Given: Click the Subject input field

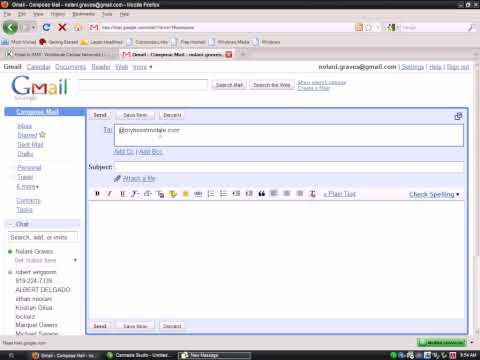Looking at the screenshot, I should tap(289, 167).
